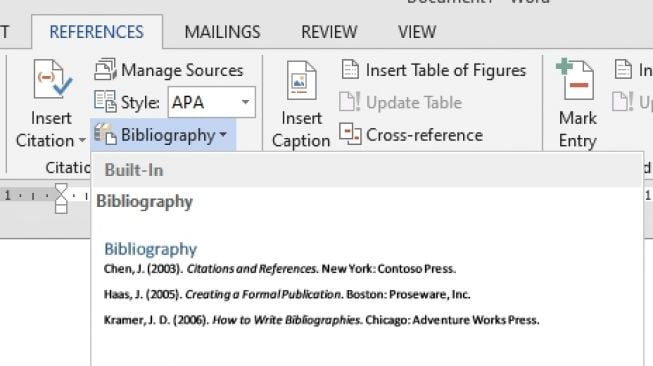Open Cross-reference
653x366 pixels.
(x=424, y=135)
